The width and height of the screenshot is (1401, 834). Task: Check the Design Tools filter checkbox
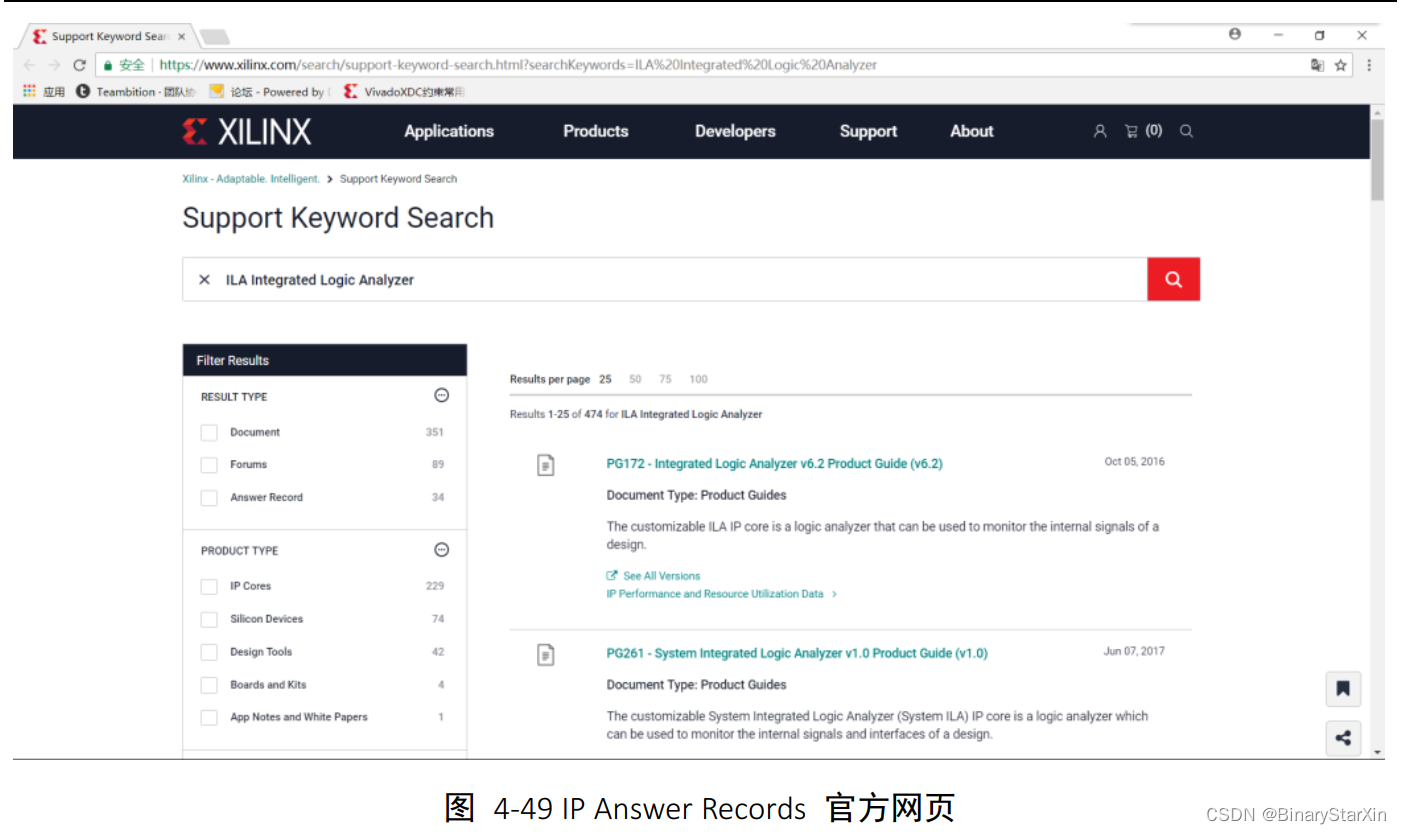coord(209,652)
